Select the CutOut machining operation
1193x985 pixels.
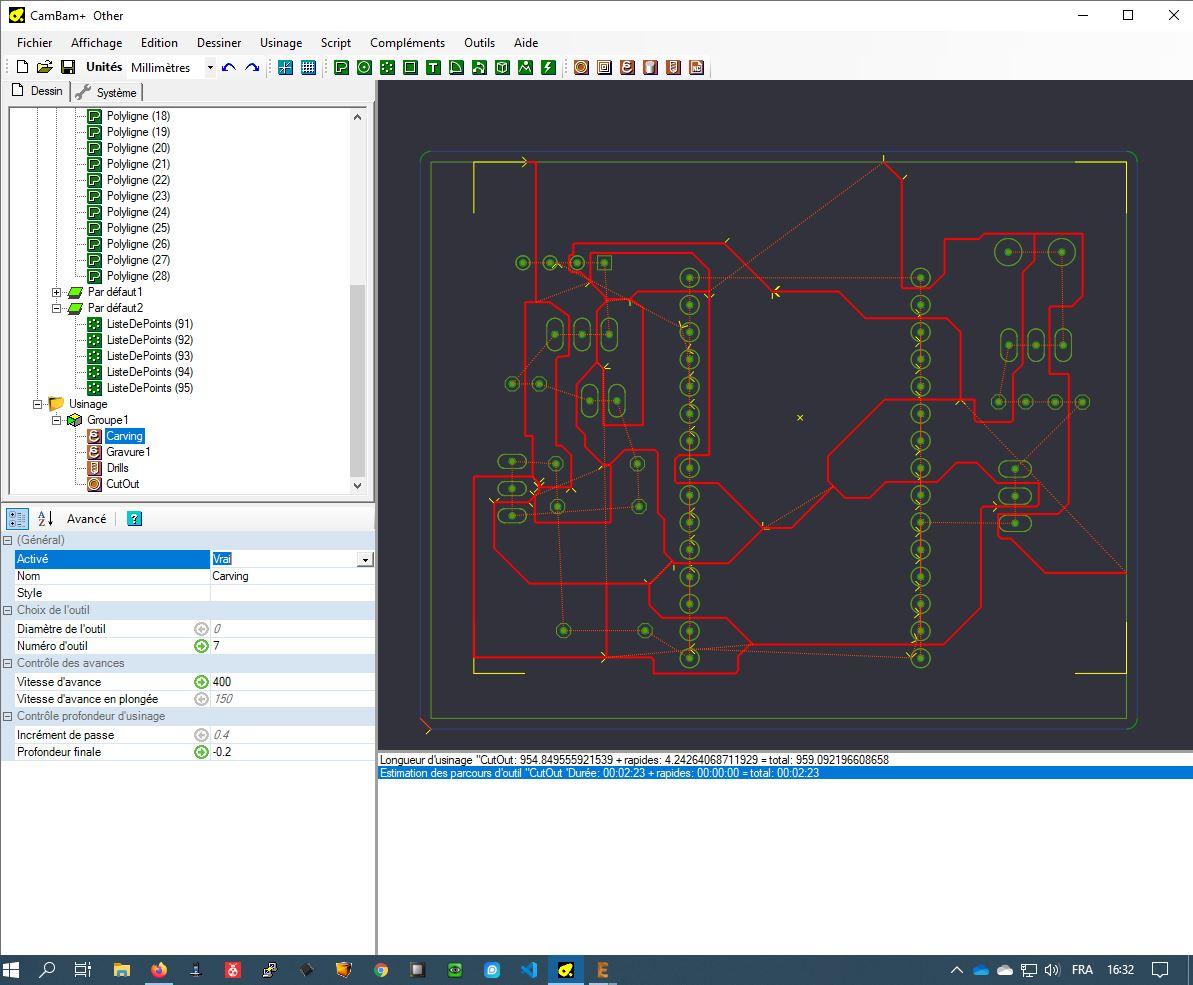pyautogui.click(x=122, y=484)
